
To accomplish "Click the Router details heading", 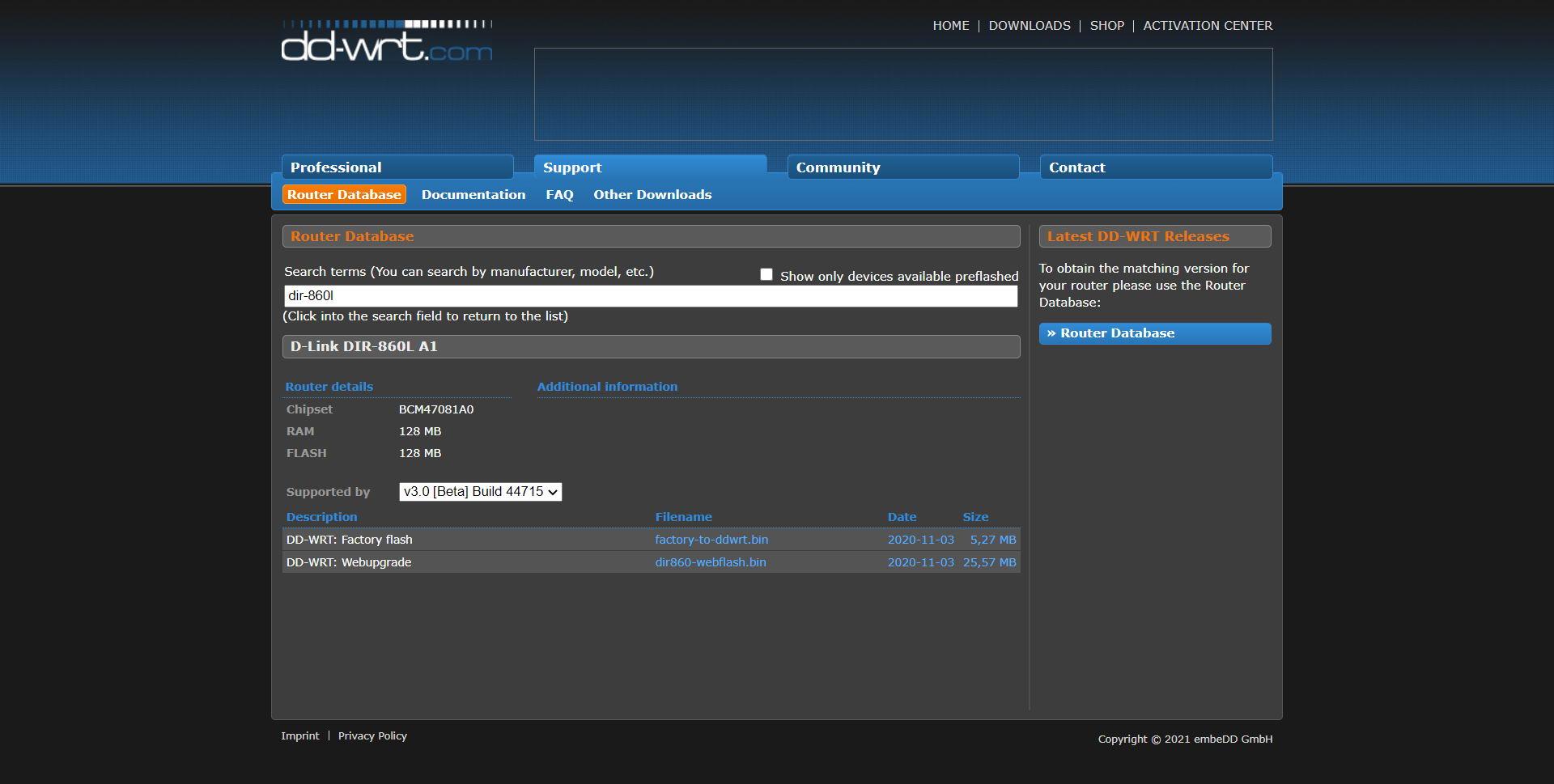I will click(x=329, y=387).
